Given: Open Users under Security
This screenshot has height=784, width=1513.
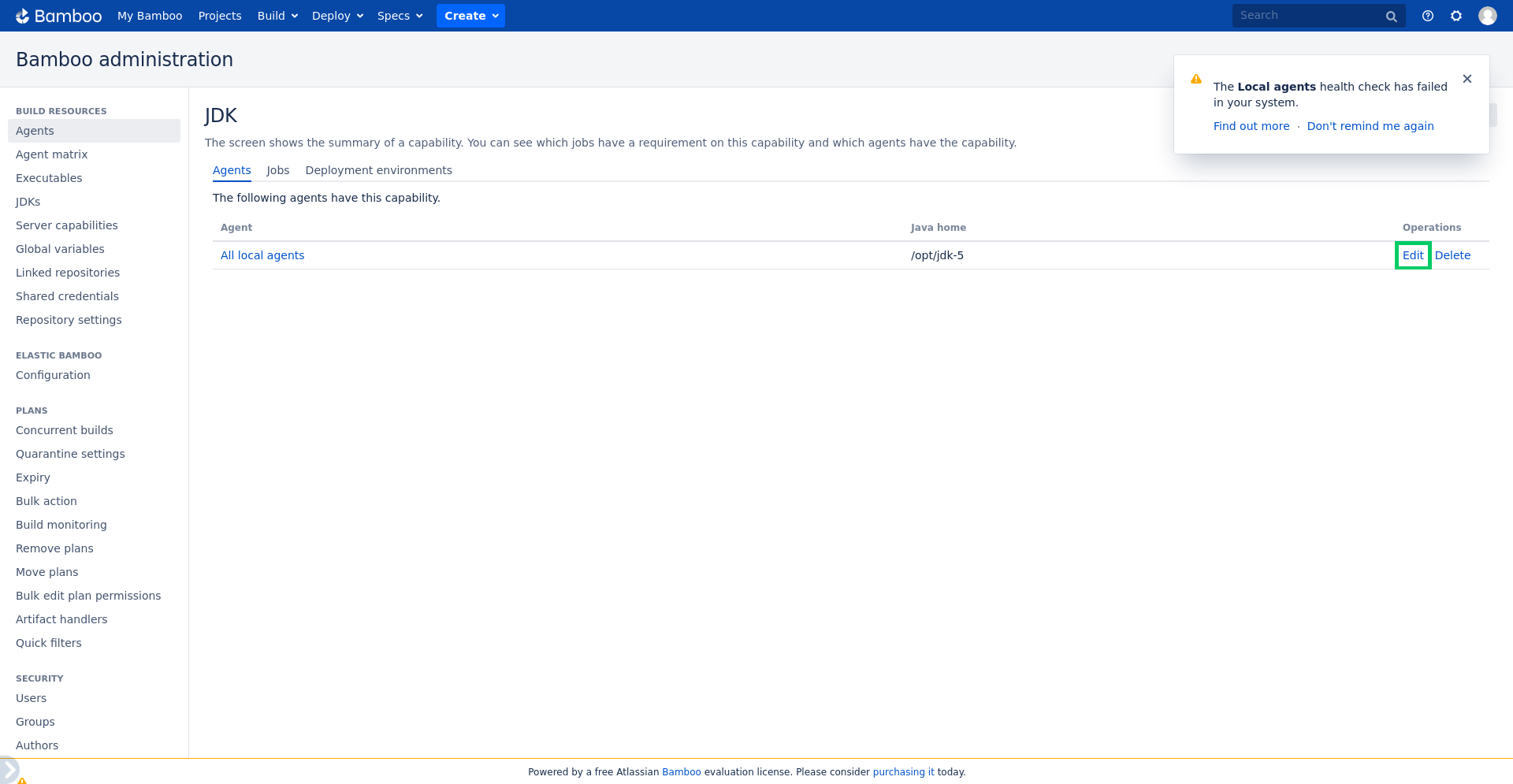Looking at the screenshot, I should point(94,698).
